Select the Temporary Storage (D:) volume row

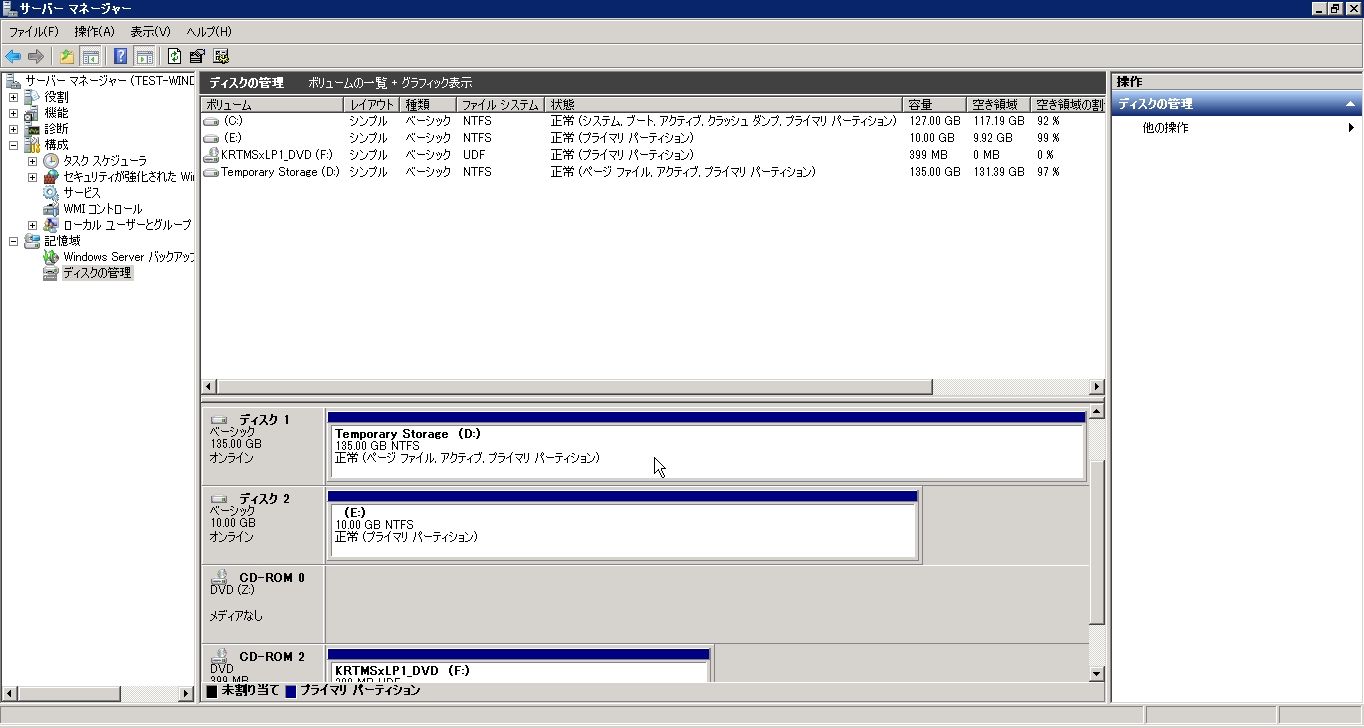(x=653, y=172)
